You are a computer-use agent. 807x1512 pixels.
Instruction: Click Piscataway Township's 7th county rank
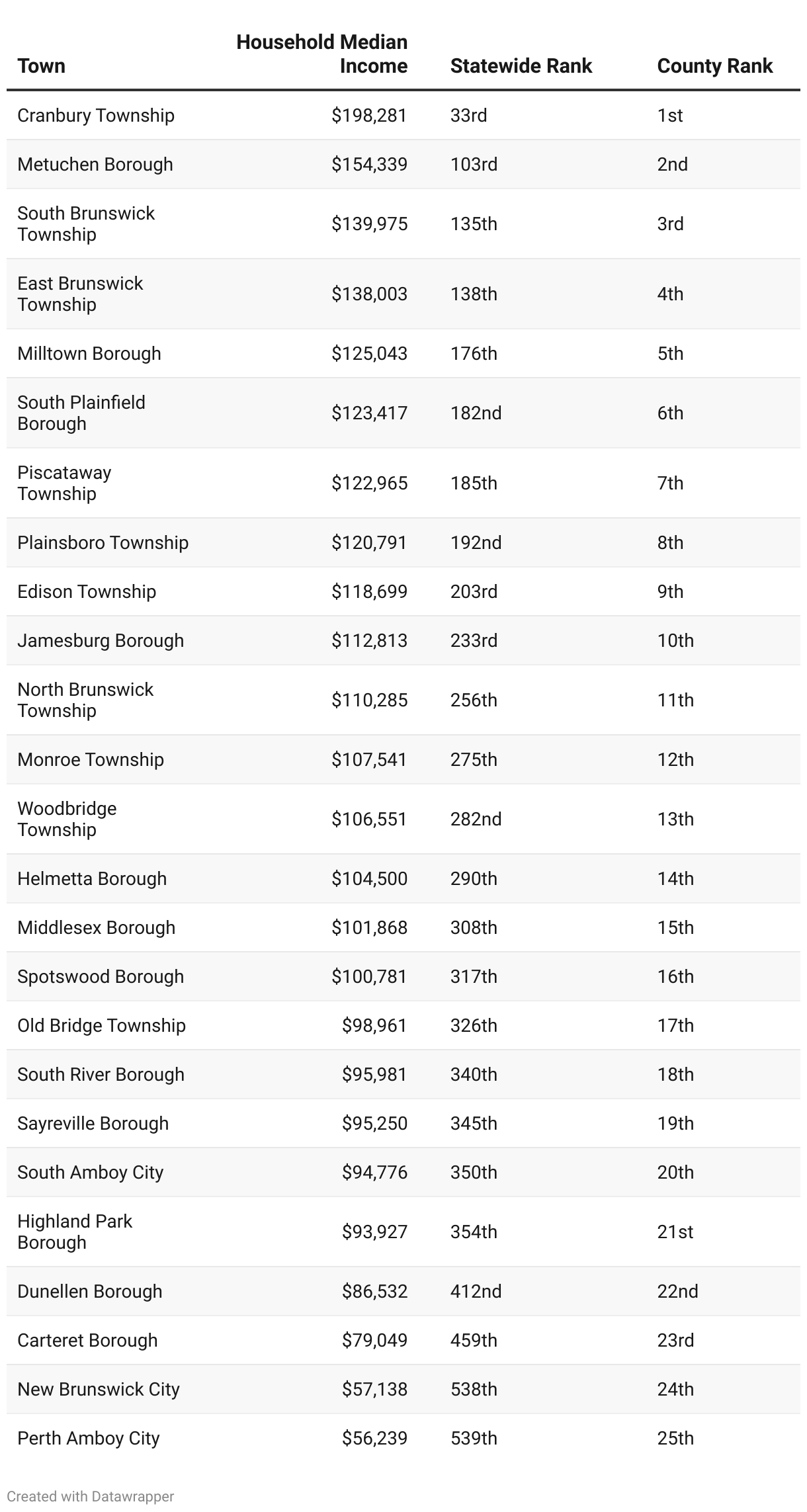670,483
